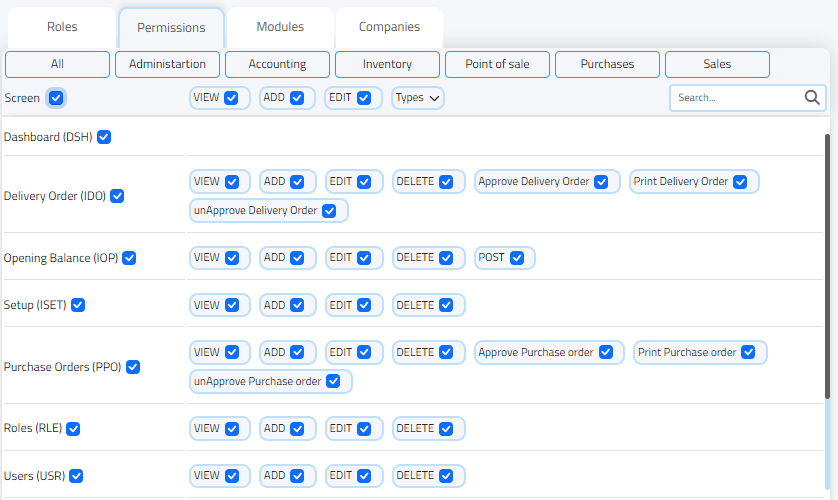Show the Inventory permissions
838x500 pixels.
click(x=387, y=64)
